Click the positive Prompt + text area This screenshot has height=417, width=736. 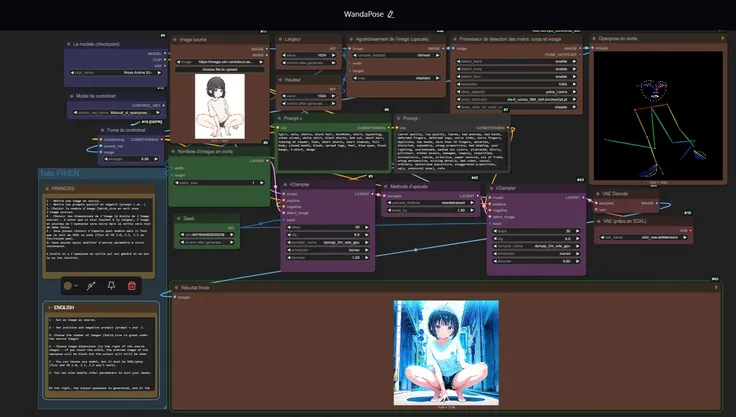(x=333, y=150)
